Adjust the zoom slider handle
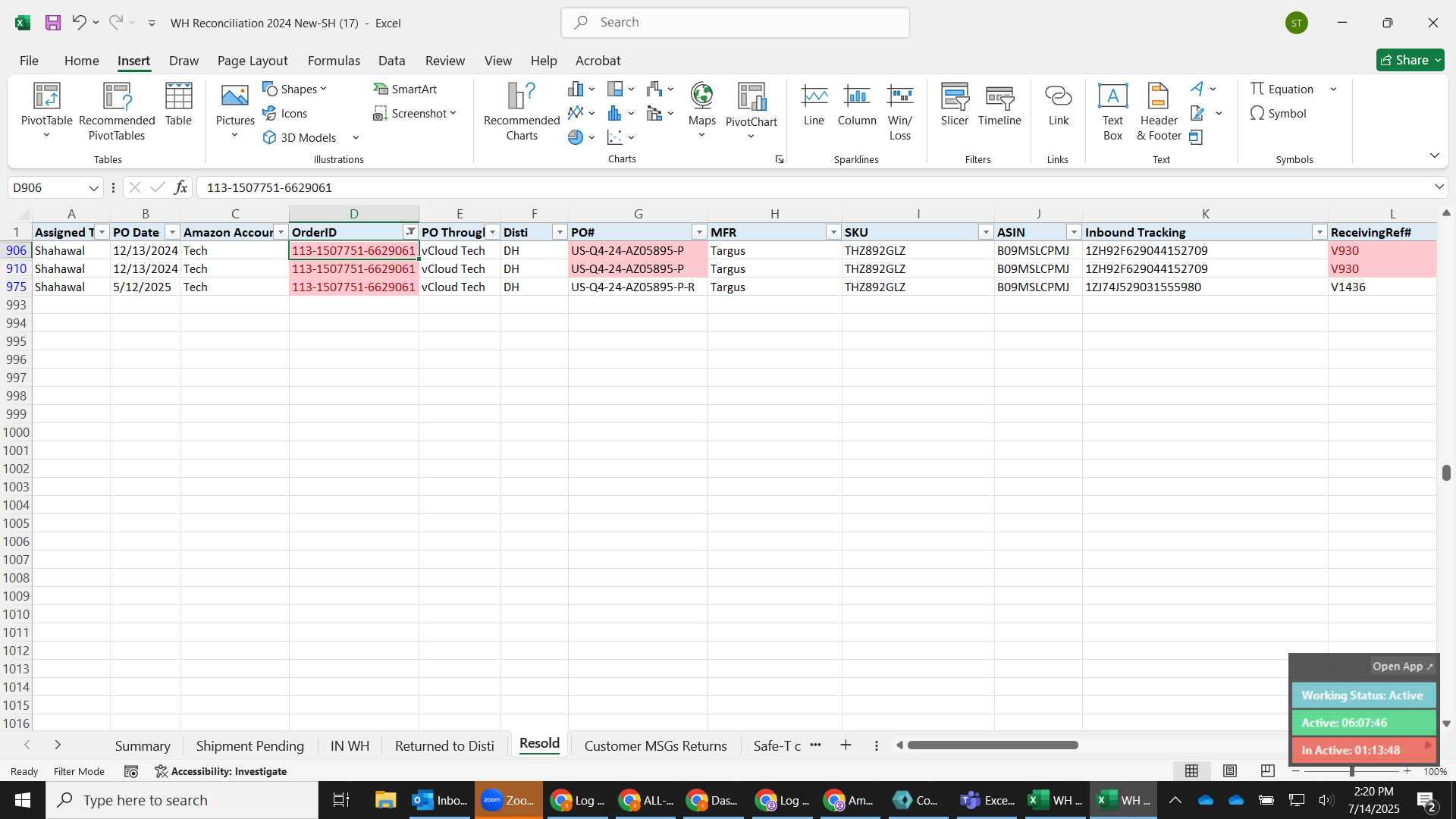Image resolution: width=1456 pixels, height=819 pixels. (1351, 771)
